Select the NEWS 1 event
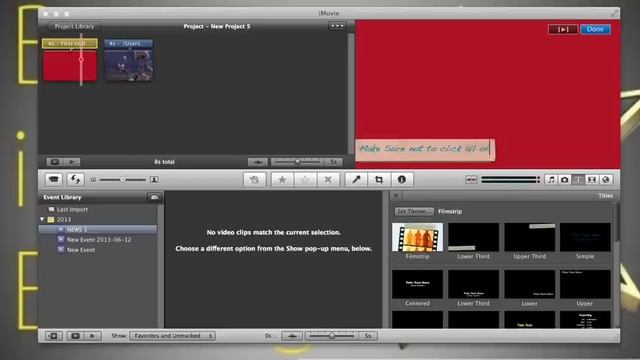640x360 pixels. [x=98, y=229]
